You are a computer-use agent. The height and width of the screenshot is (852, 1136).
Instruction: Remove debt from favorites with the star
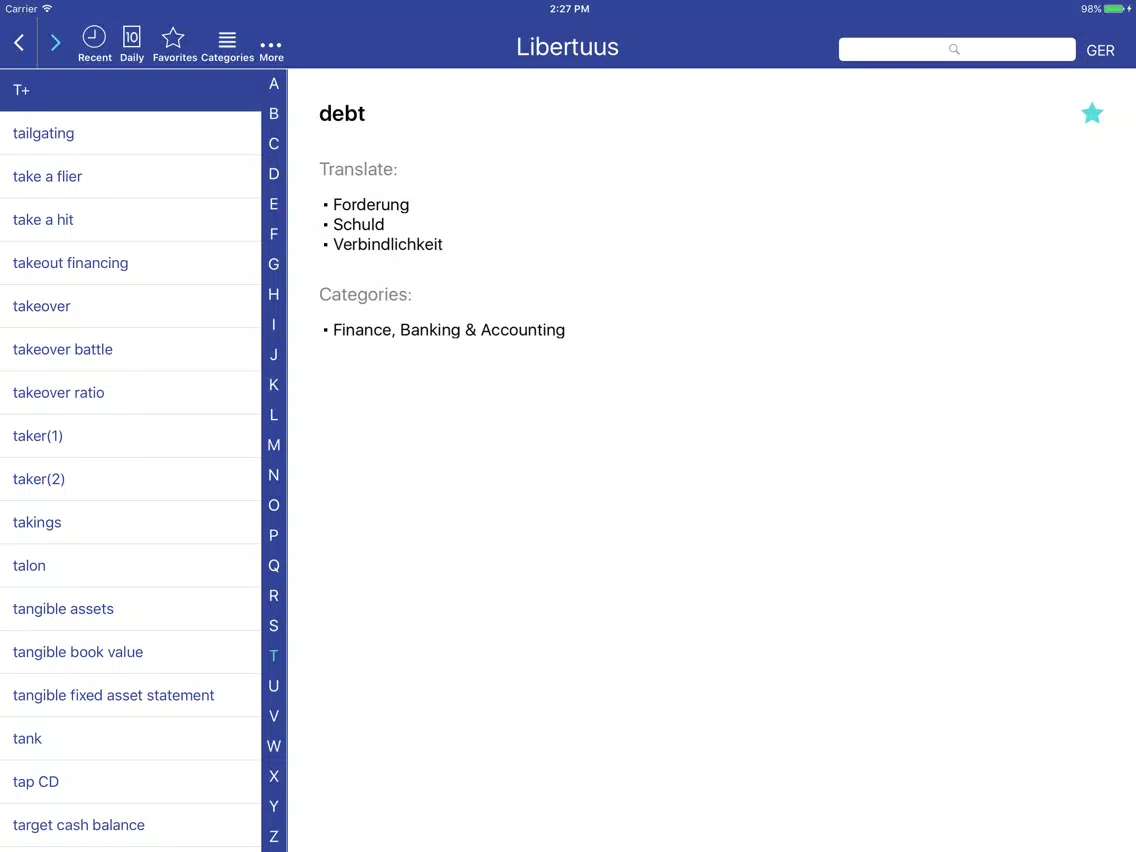tap(1092, 113)
